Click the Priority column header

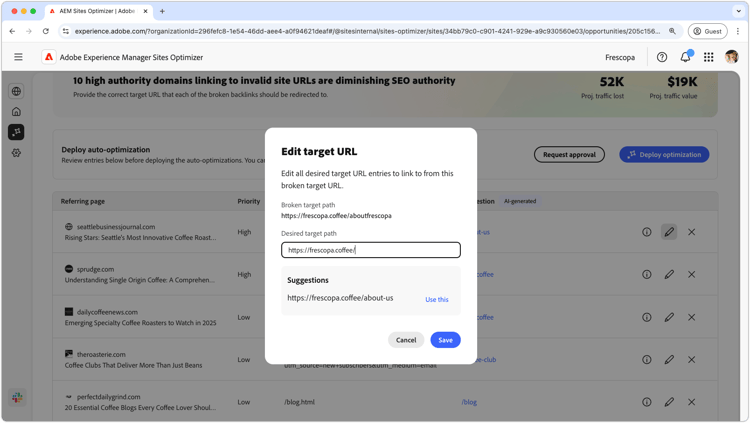(x=249, y=201)
